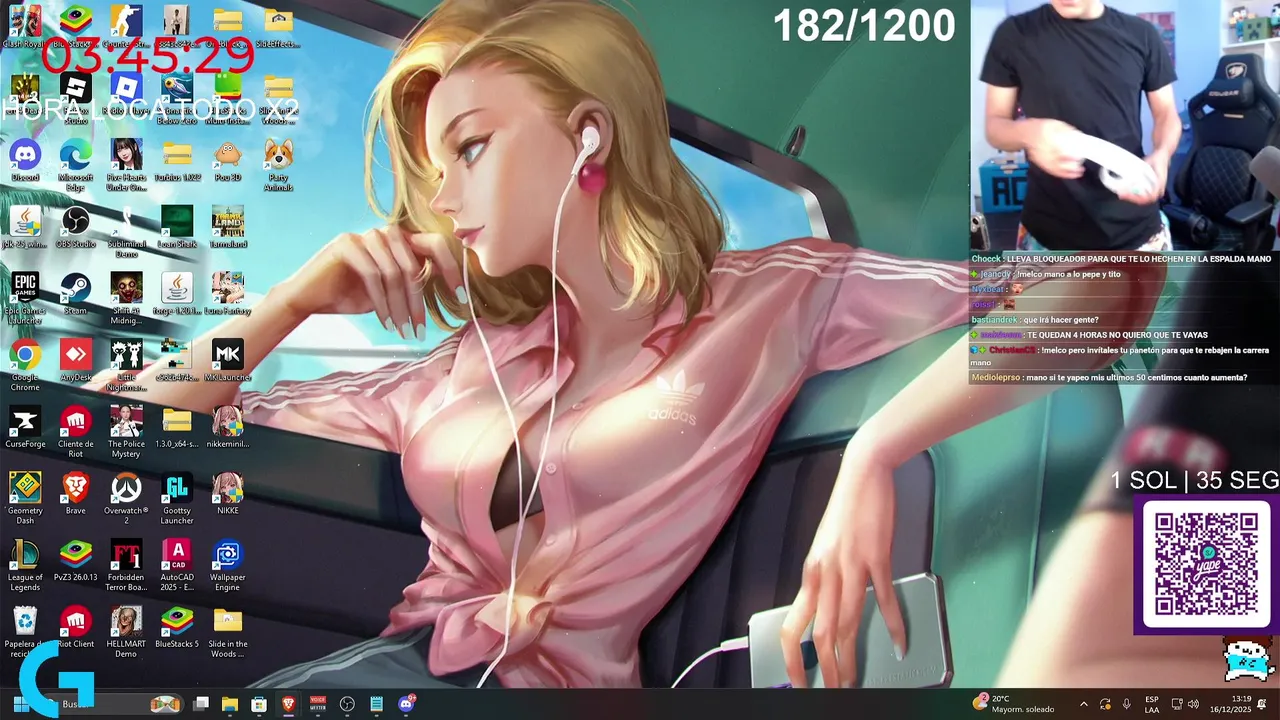1280x720 pixels.
Task: Open the Slide in the Woods folder
Action: [228, 632]
